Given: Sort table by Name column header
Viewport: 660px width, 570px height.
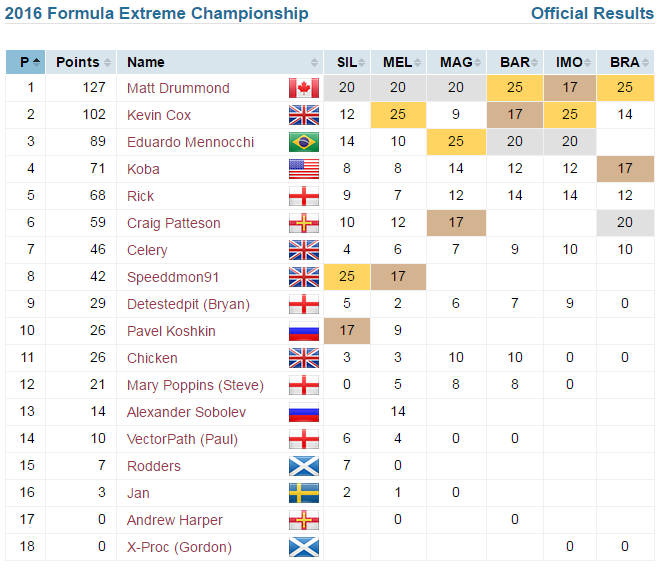Looking at the screenshot, I should tap(220, 62).
